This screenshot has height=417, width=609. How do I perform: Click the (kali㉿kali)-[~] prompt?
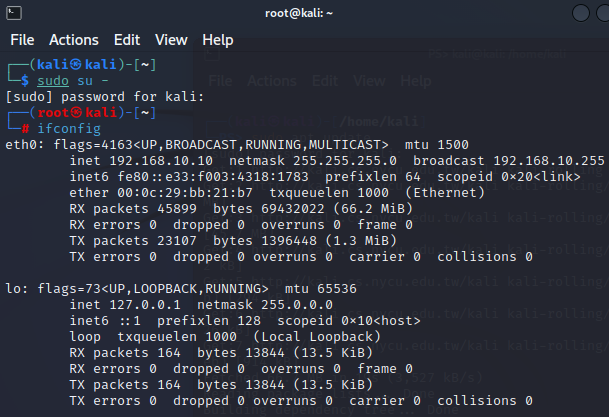[x=93, y=64]
